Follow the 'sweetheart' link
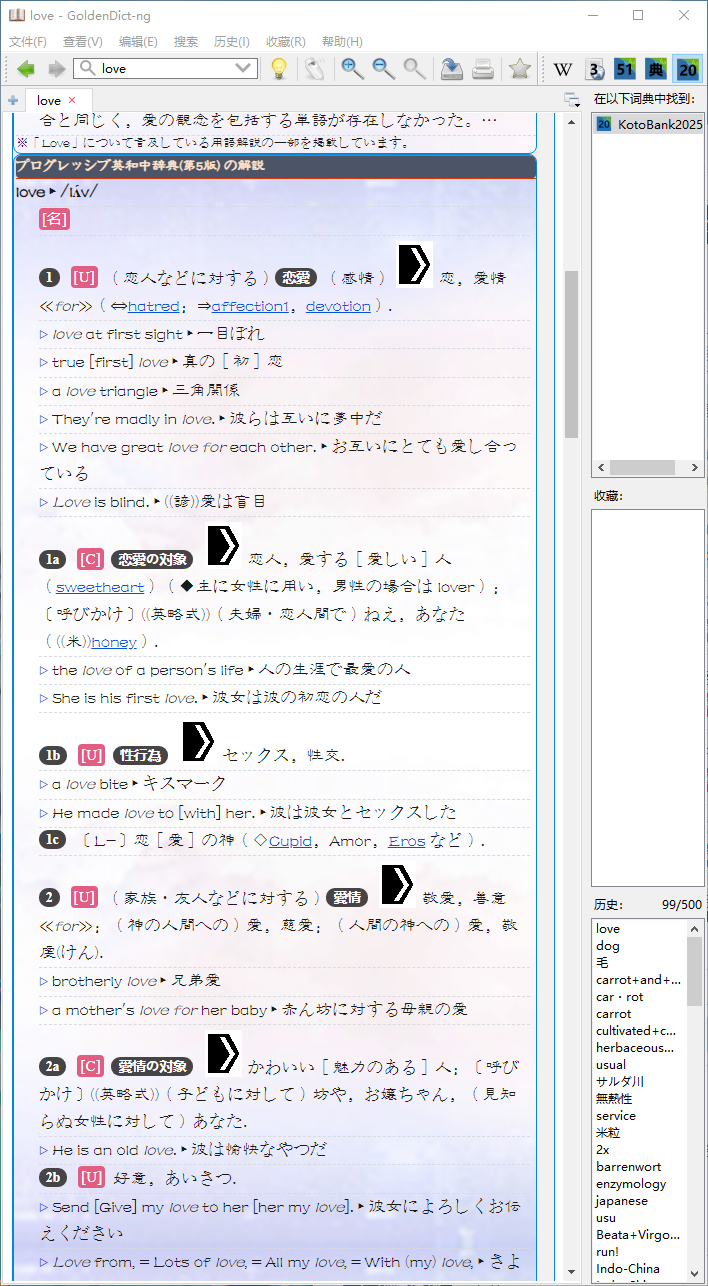 (x=99, y=586)
